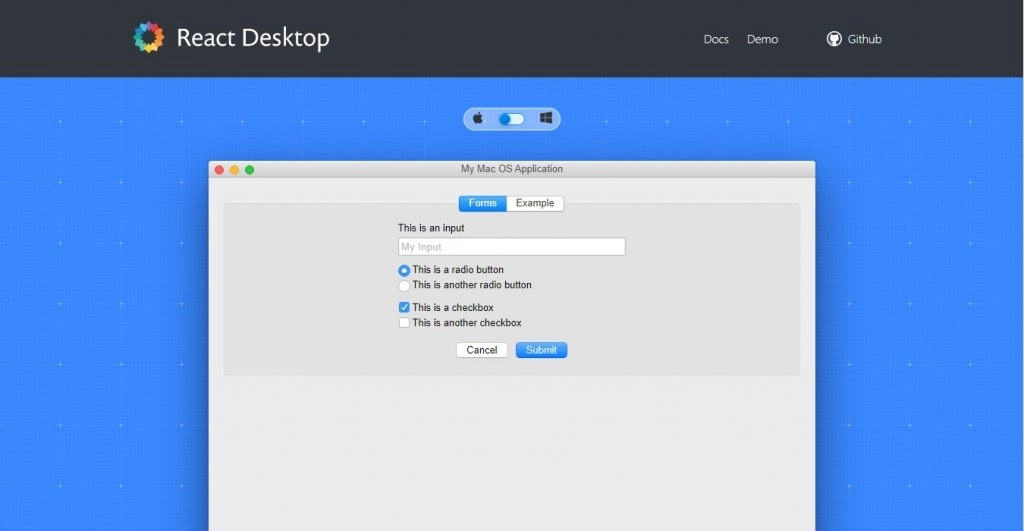
Task: Check 'This is another checkbox'
Action: click(x=404, y=323)
